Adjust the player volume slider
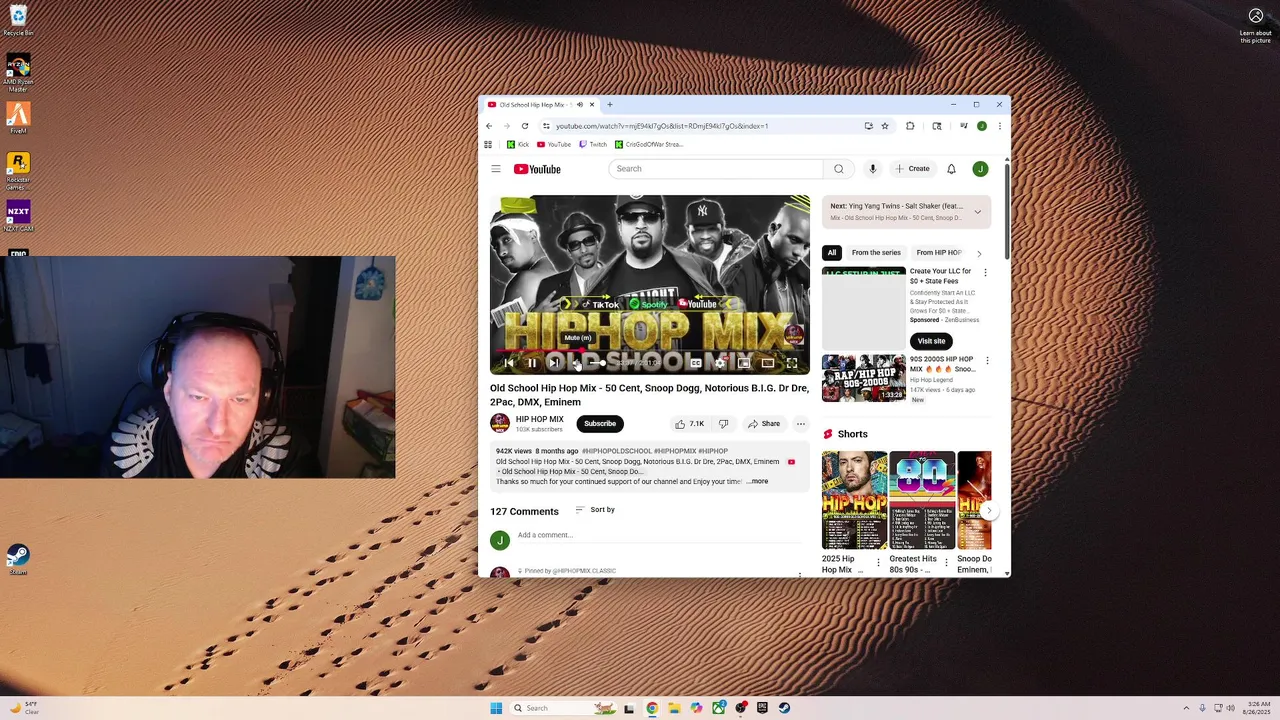The width and height of the screenshot is (1280, 720). (x=596, y=363)
